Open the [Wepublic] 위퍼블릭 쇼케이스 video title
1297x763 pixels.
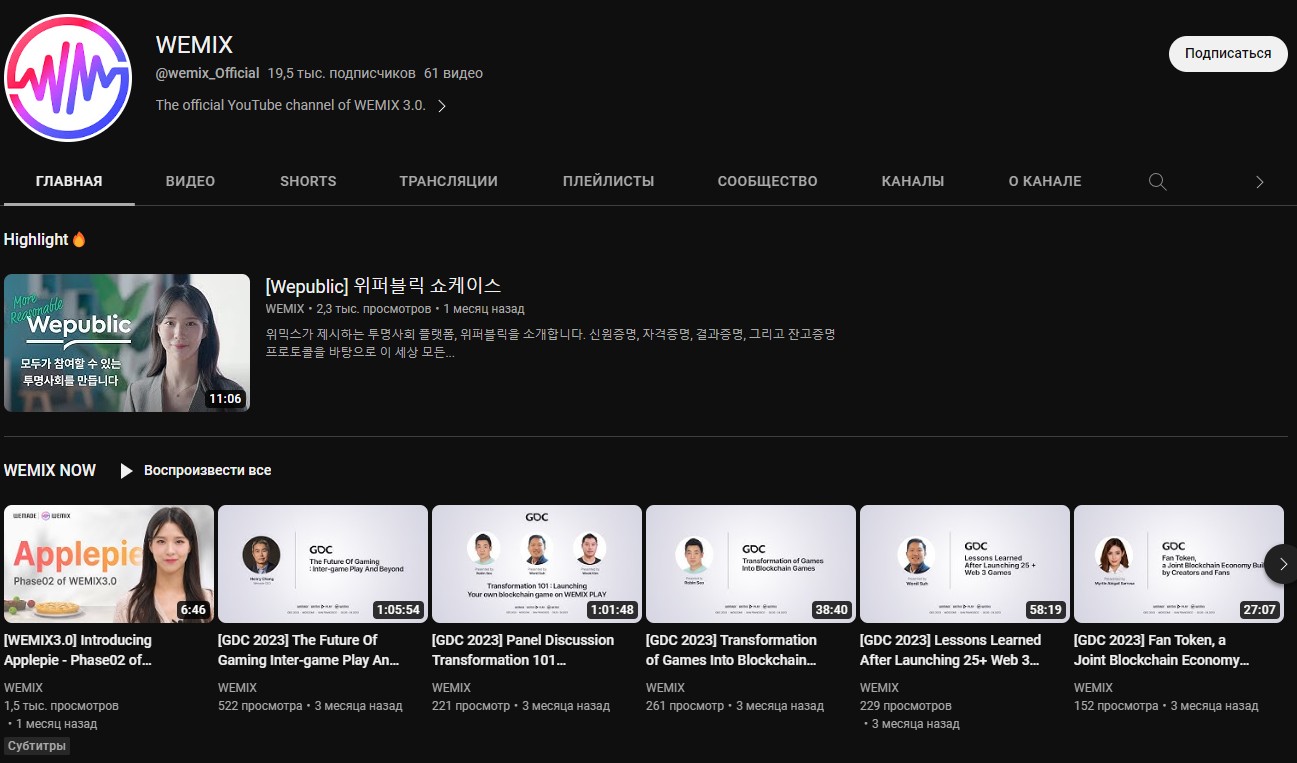coord(383,286)
